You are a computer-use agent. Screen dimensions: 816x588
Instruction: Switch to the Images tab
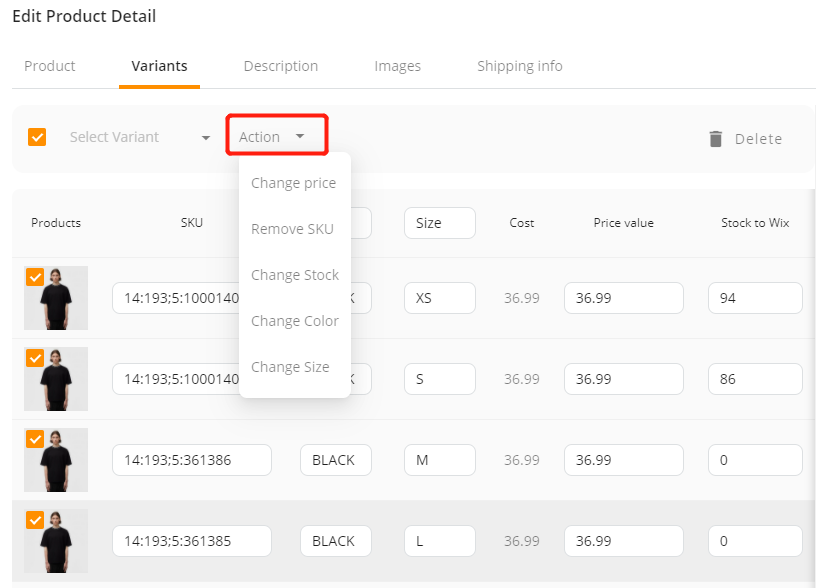click(x=397, y=66)
